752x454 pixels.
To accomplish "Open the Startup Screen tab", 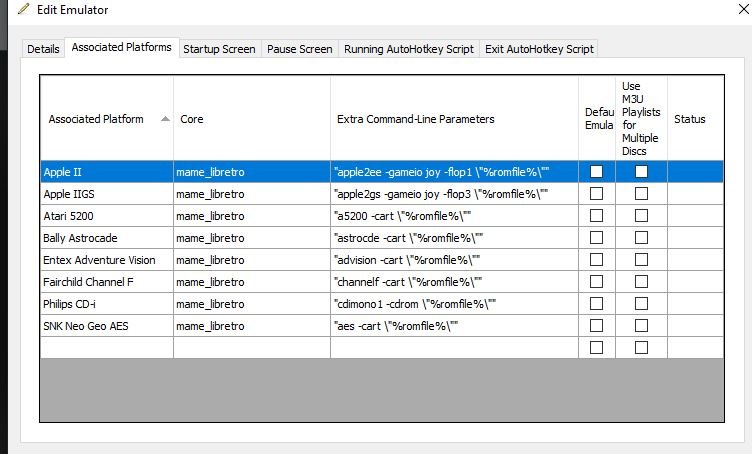I will (219, 48).
